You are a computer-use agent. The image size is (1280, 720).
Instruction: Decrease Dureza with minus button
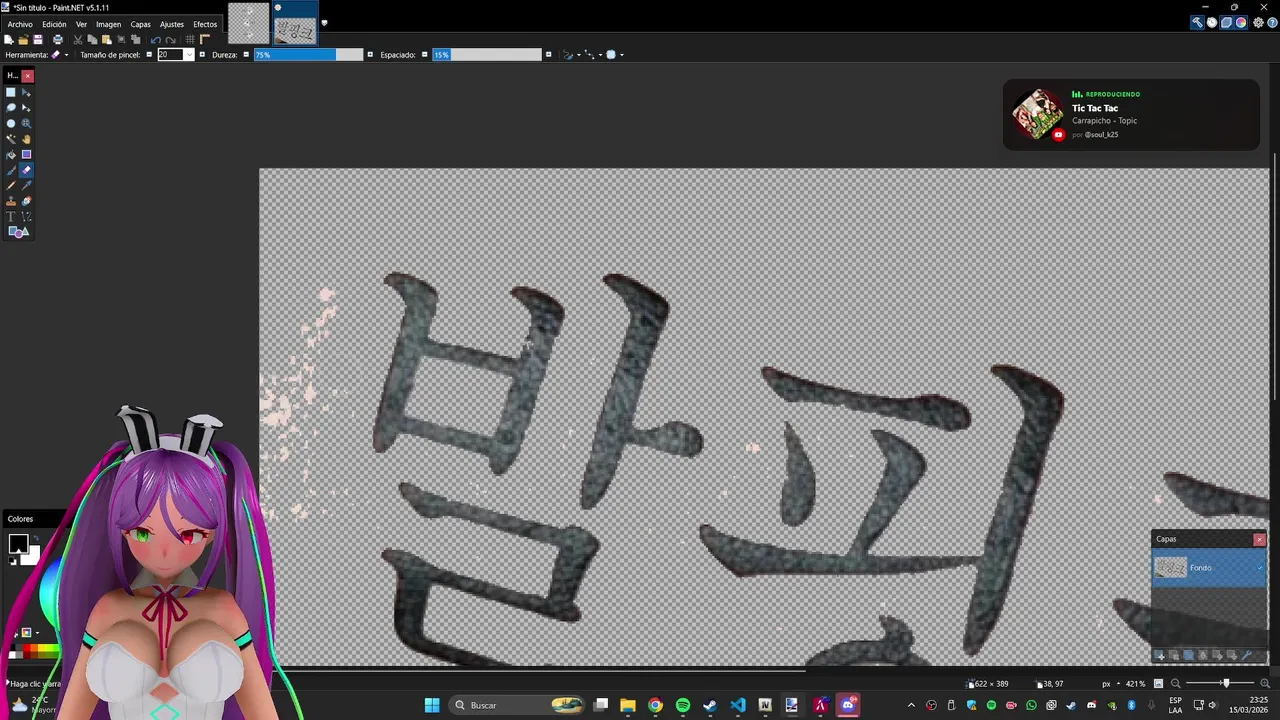246,55
